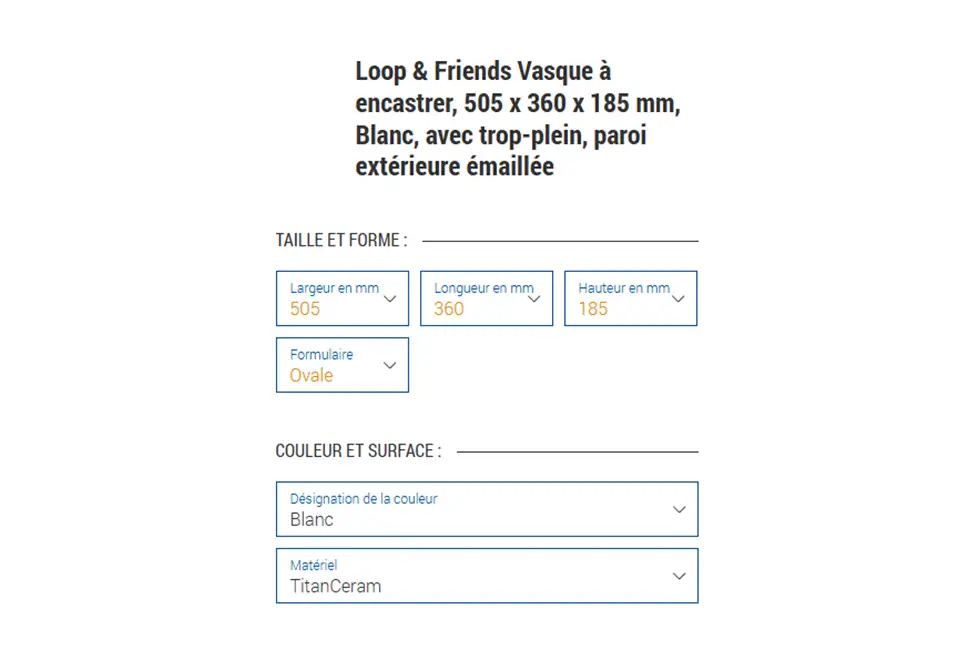
Task: Click the Blanc color value
Action: point(312,519)
